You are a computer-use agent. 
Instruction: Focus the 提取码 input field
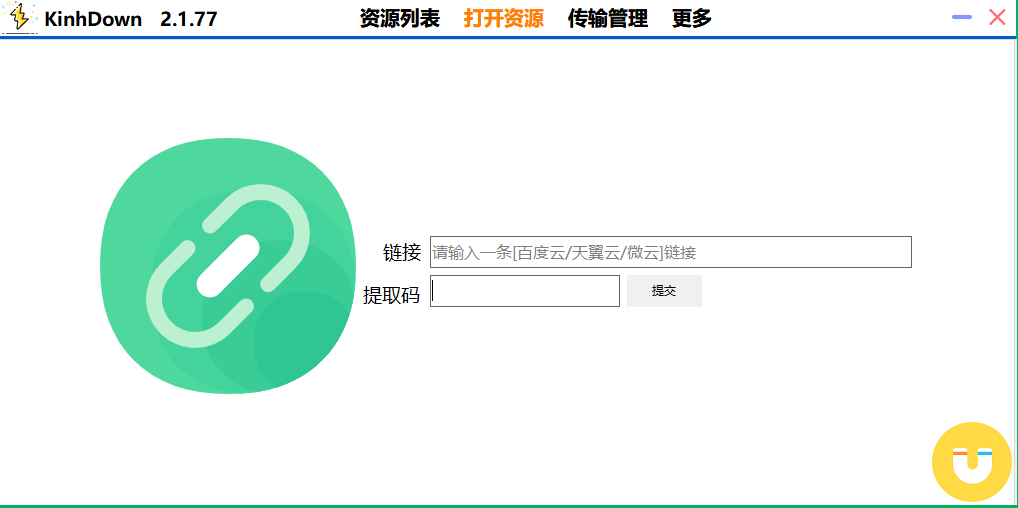point(525,291)
